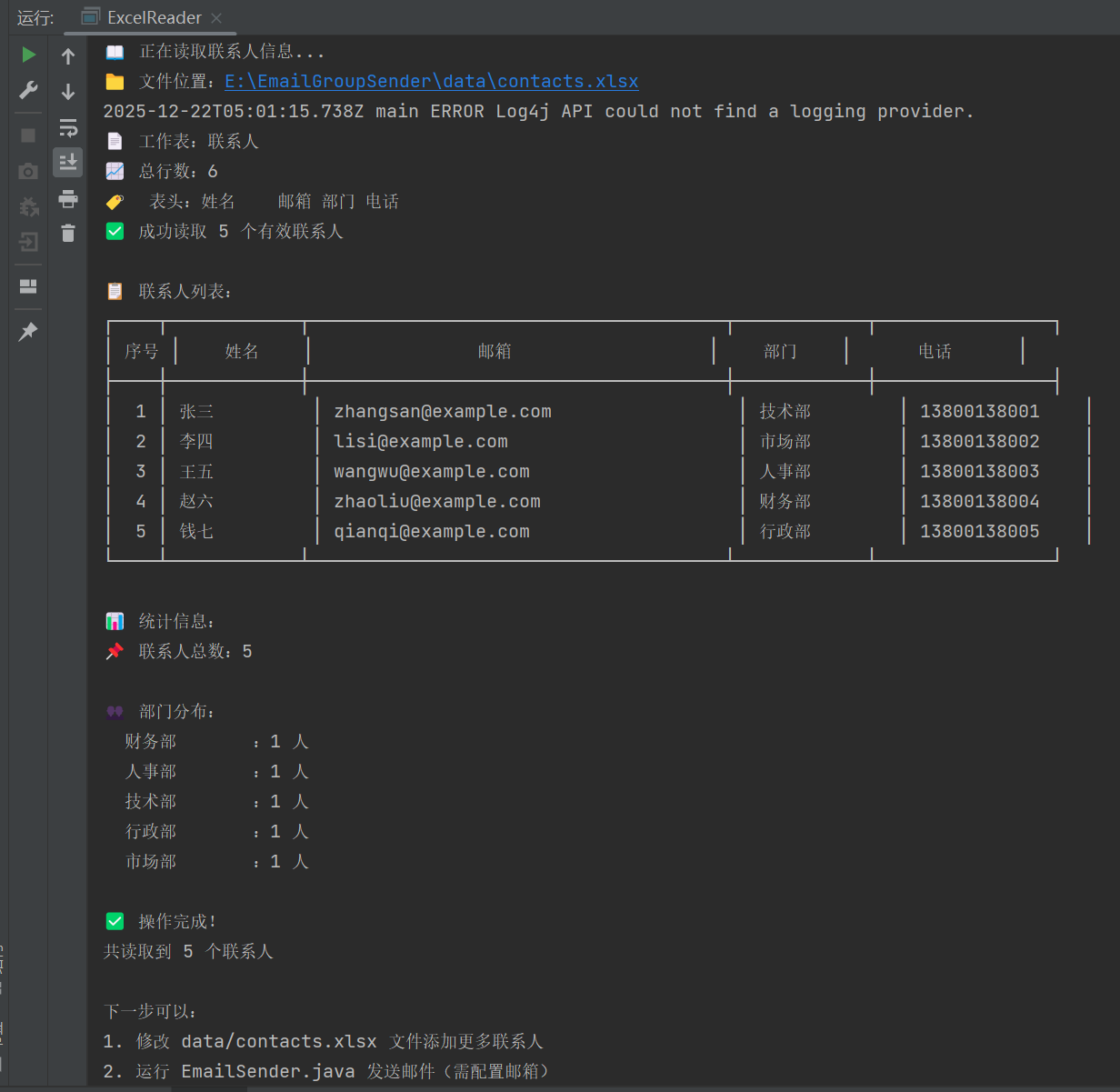Click '人事部' in 王五's table row
The width and height of the screenshot is (1120, 1092).
(785, 471)
